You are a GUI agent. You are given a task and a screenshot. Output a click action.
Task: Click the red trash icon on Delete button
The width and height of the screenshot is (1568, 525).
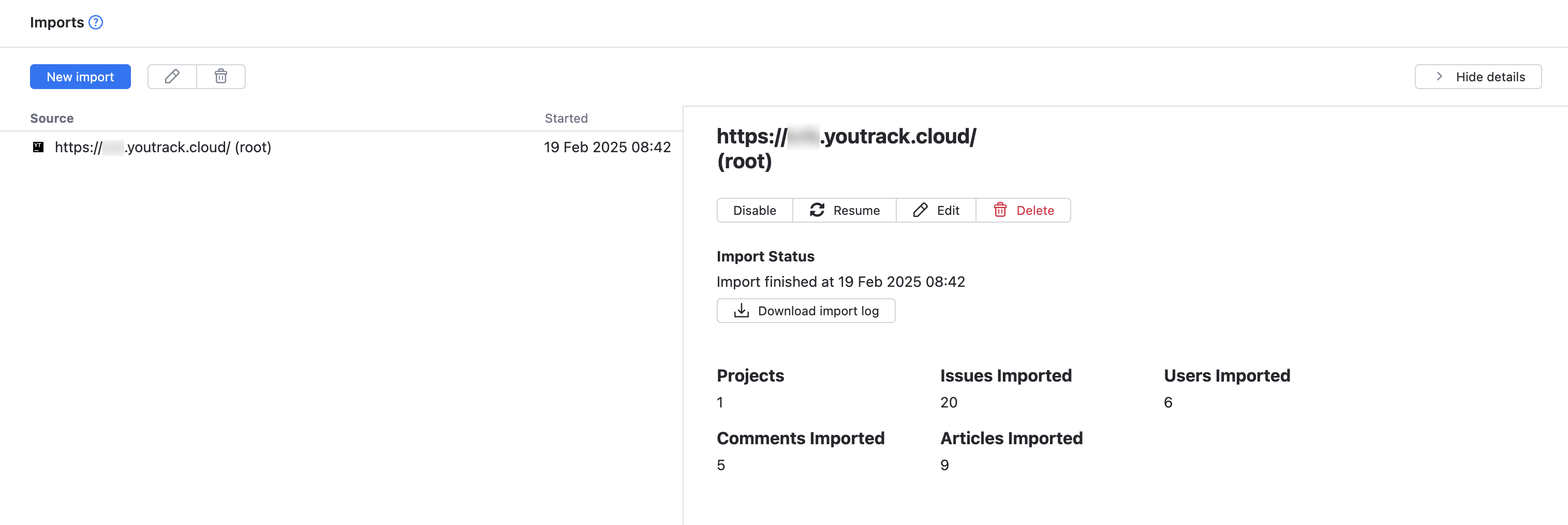1000,210
